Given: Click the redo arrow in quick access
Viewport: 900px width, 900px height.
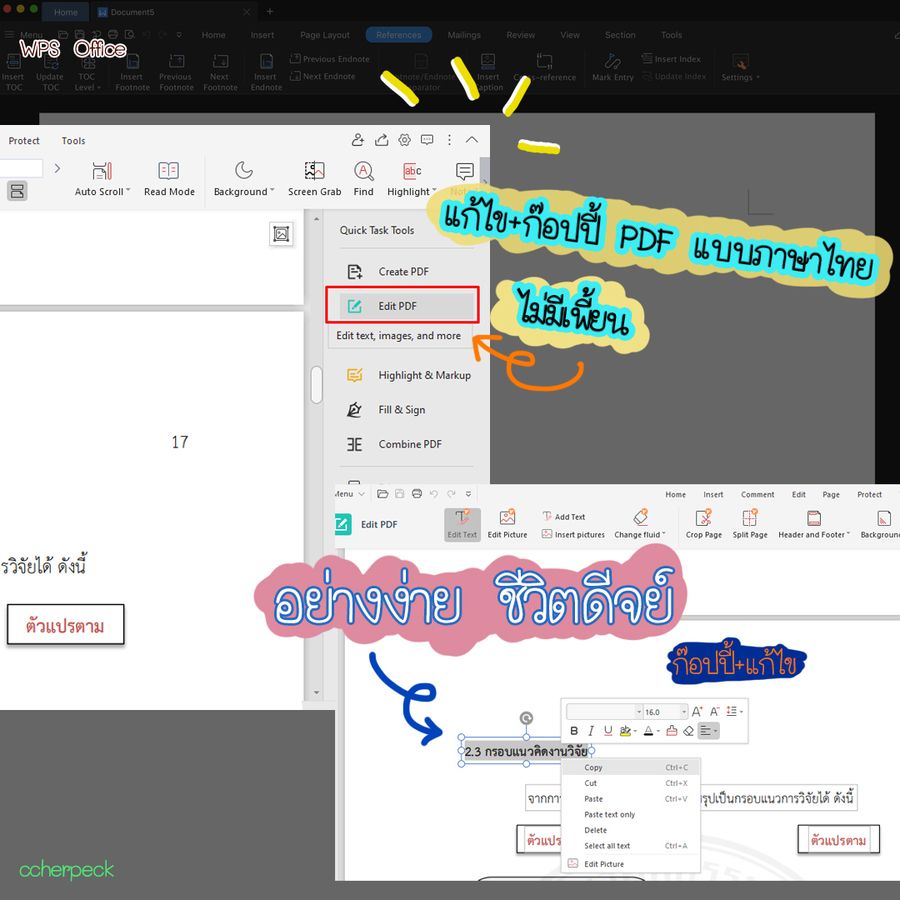Looking at the screenshot, I should [x=452, y=494].
